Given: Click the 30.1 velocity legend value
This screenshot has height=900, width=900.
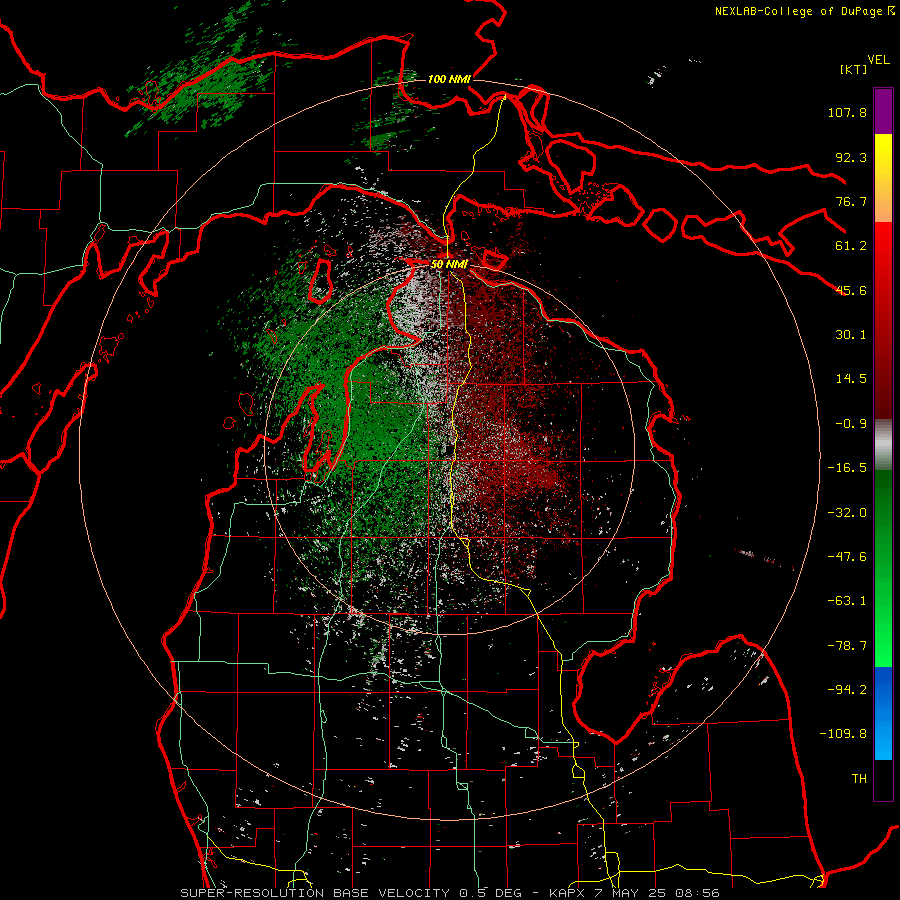Looking at the screenshot, I should [851, 335].
